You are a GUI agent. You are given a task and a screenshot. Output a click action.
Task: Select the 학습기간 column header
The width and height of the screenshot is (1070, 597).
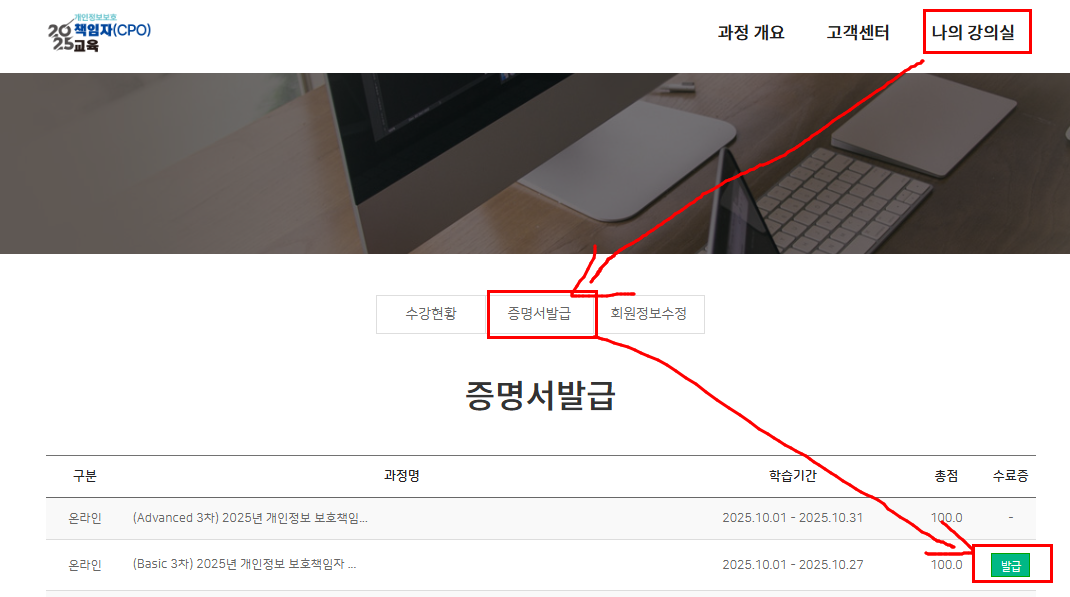792,476
